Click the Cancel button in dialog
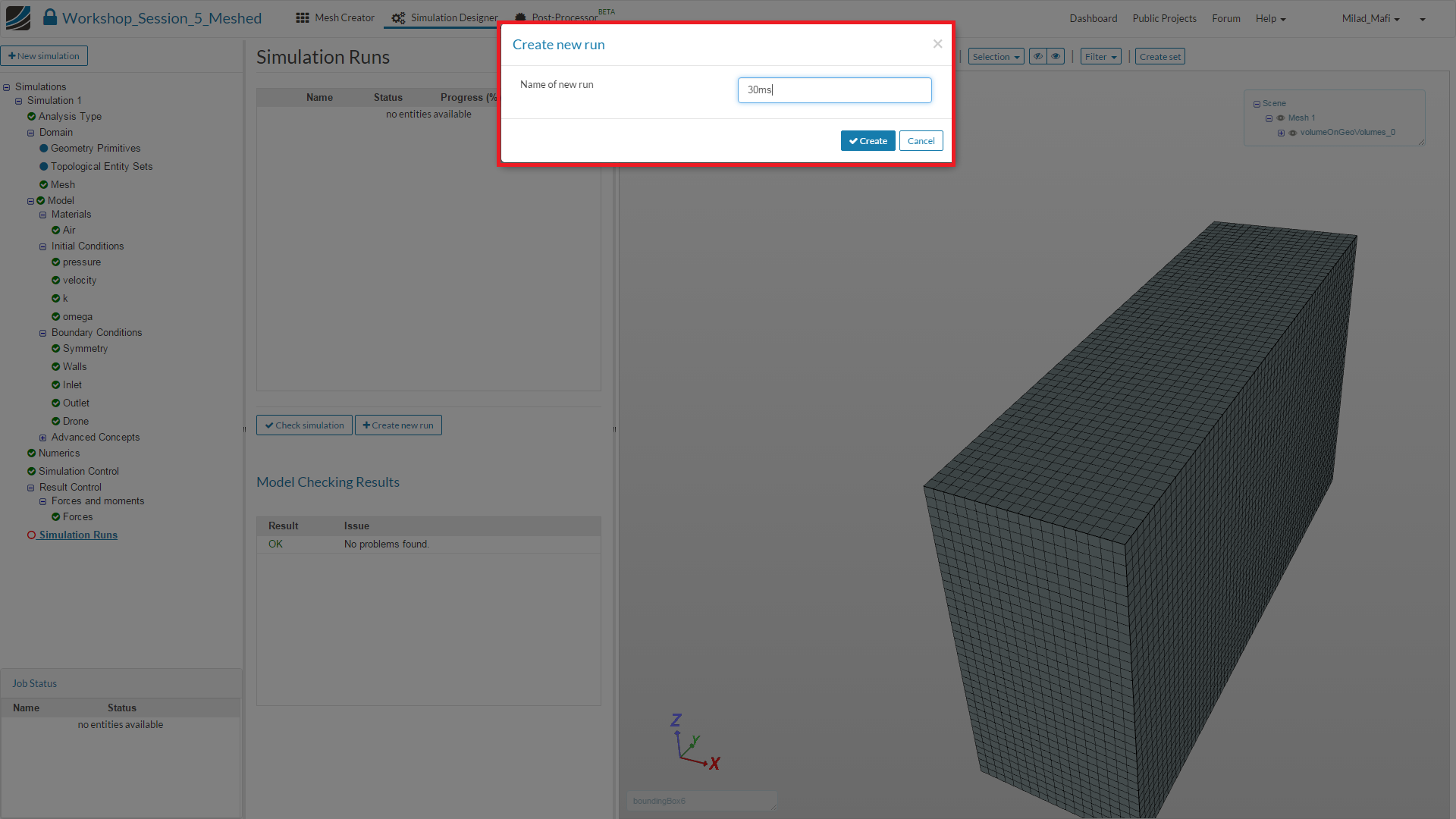Viewport: 1456px width, 819px height. click(x=921, y=141)
